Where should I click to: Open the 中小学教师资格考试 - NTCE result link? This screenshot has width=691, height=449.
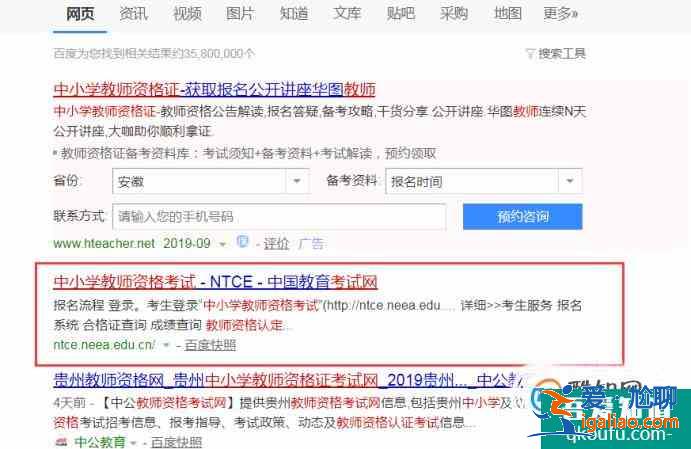click(215, 282)
